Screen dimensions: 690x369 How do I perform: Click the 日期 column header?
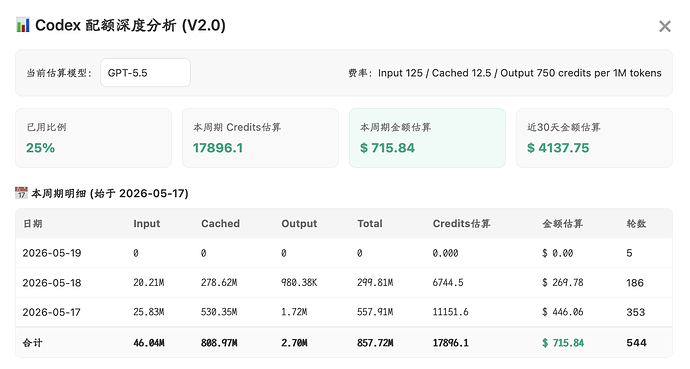[x=33, y=223]
